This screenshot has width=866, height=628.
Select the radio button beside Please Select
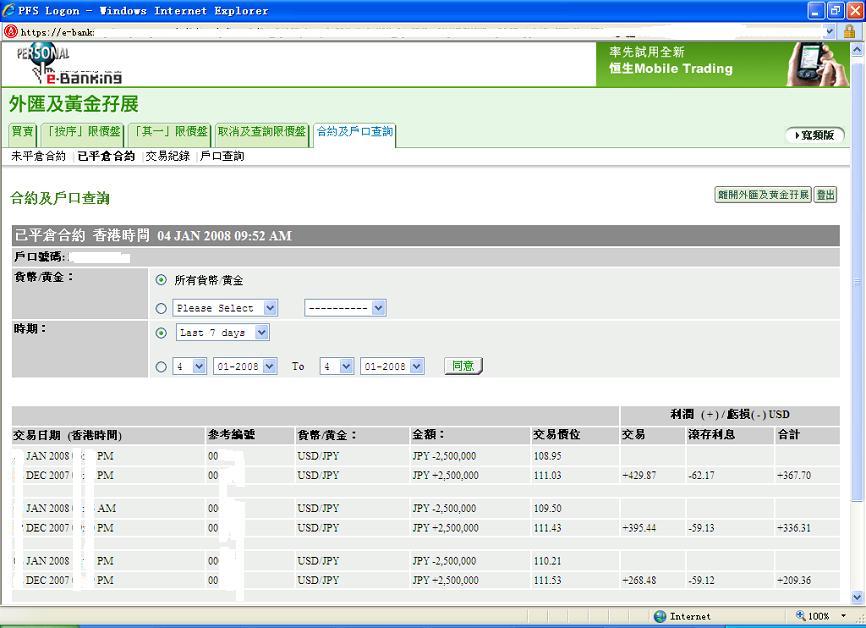click(x=161, y=308)
